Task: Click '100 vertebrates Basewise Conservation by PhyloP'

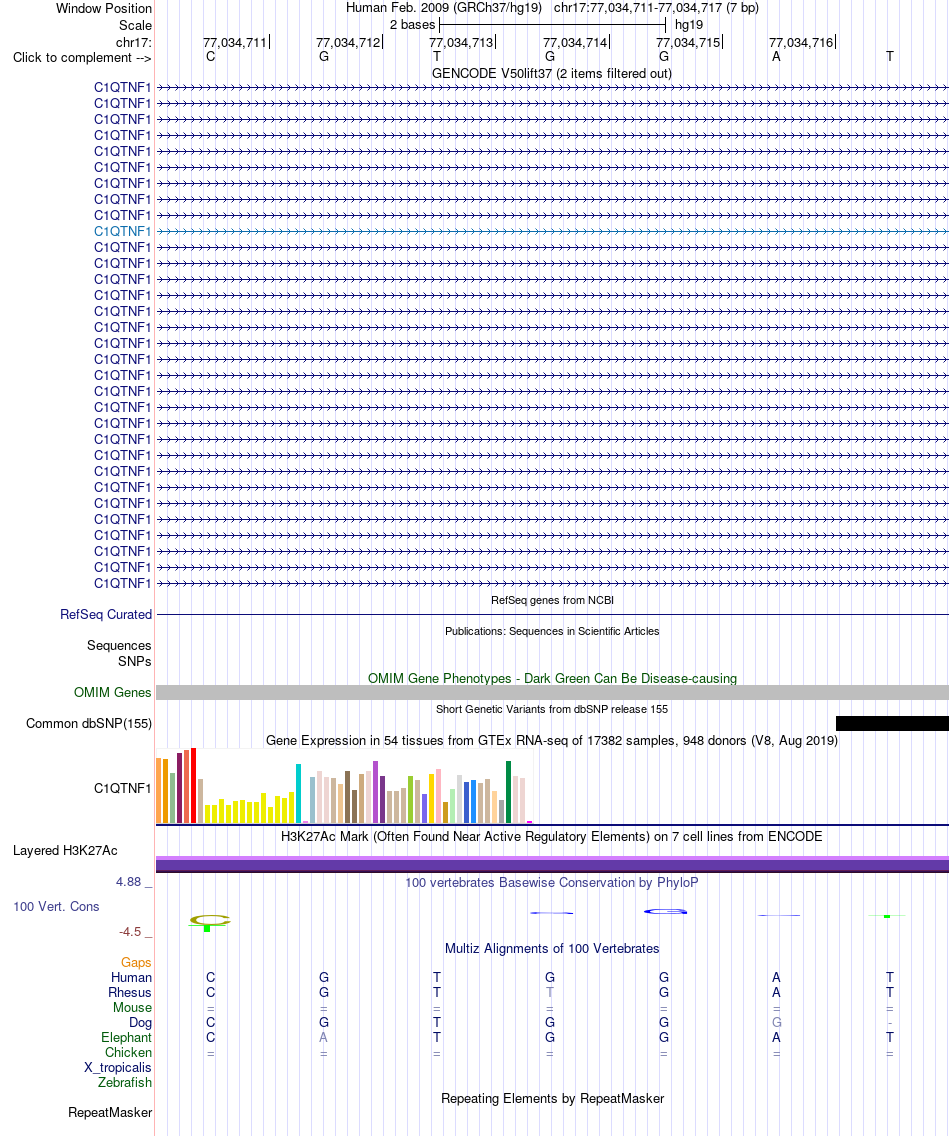Action: tap(551, 882)
